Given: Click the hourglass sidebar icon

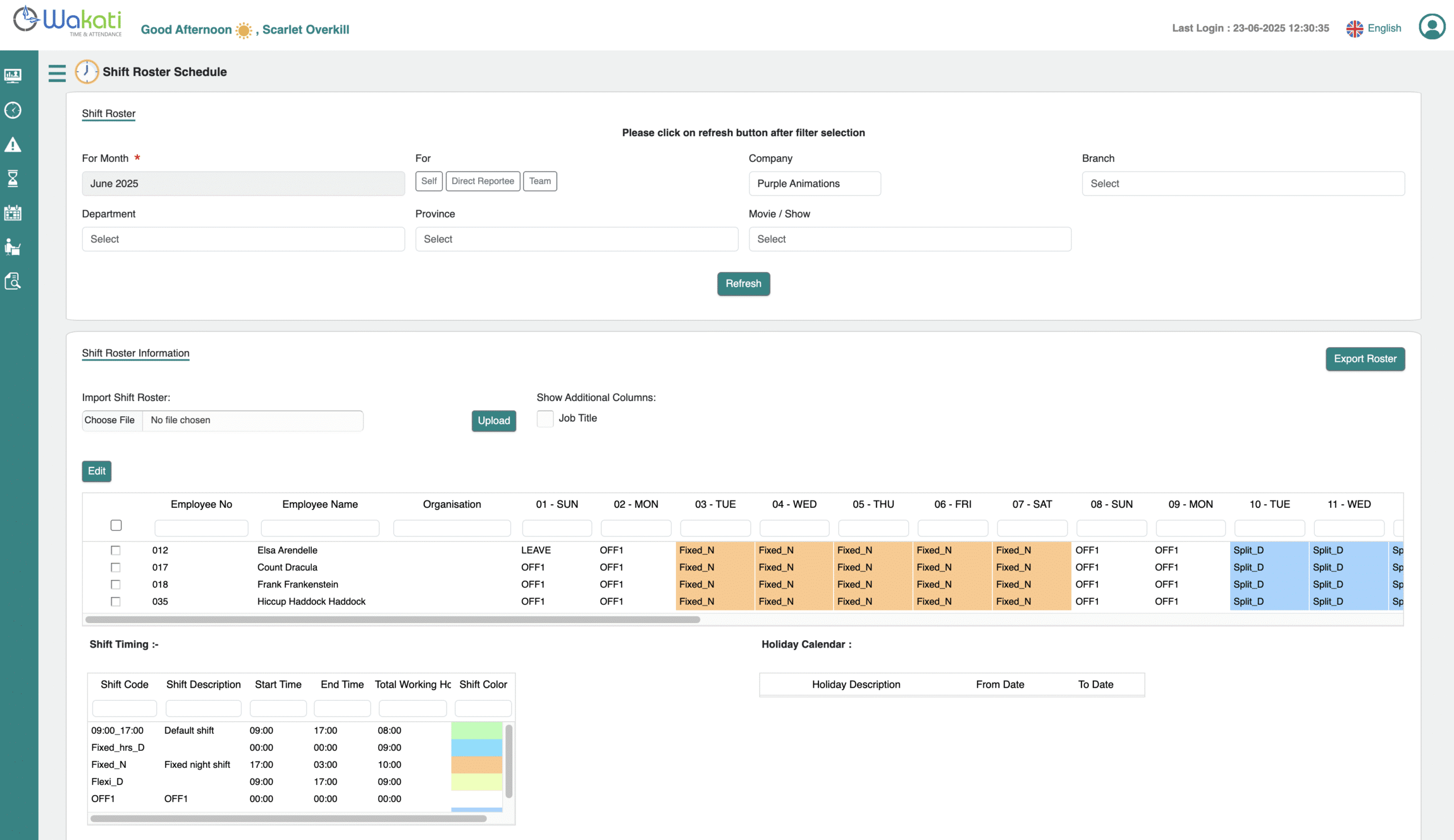Looking at the screenshot, I should (x=12, y=179).
